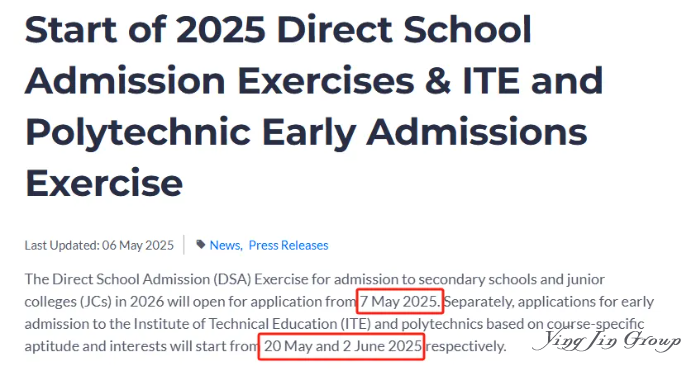The height and width of the screenshot is (371, 691).
Task: Click the "course-specific" phrase
Action: pyautogui.click(x=595, y=324)
